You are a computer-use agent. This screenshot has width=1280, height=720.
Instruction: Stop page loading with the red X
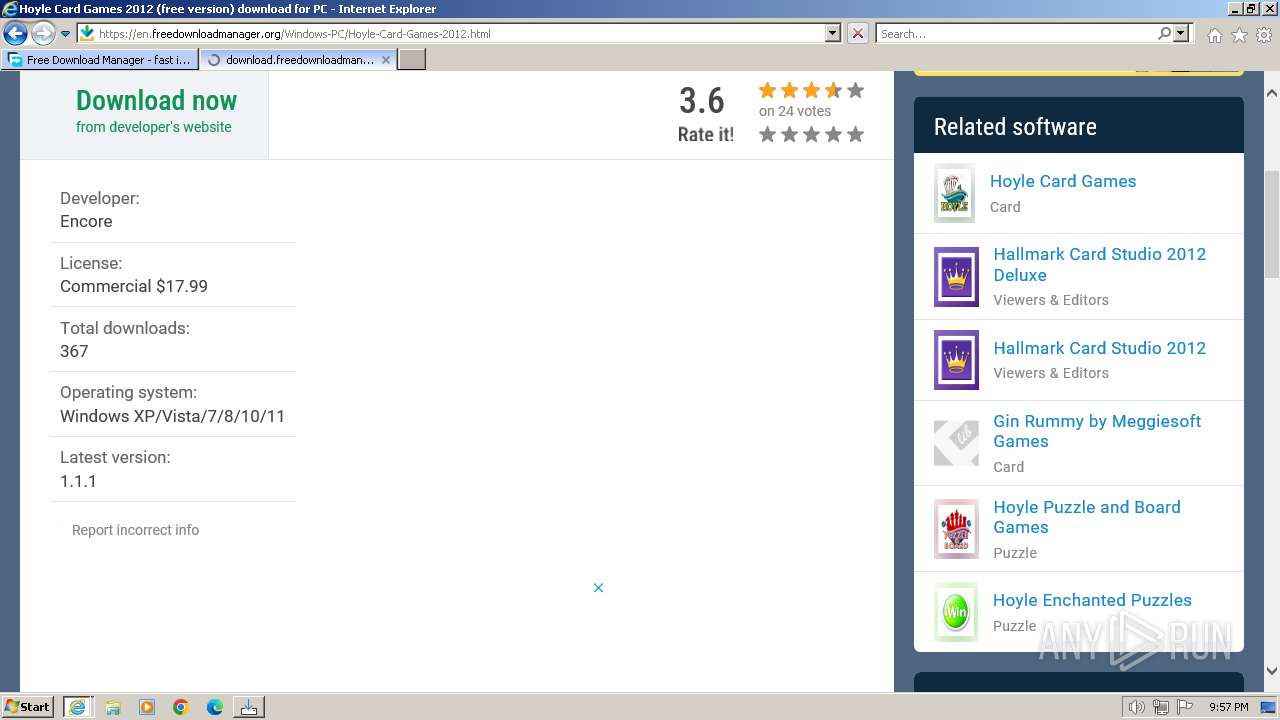858,33
